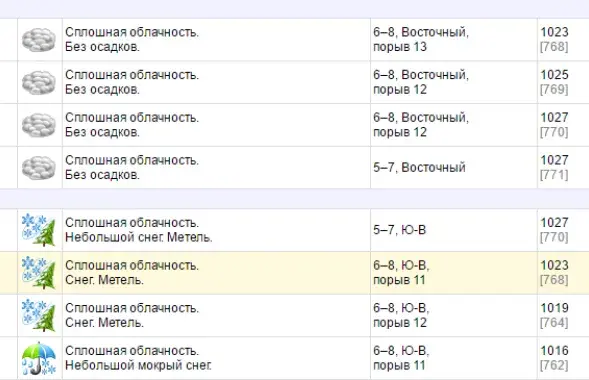The width and height of the screenshot is (589, 380).
Task: Select the cloud icon in the 1027 [771] row
Action: (x=39, y=167)
